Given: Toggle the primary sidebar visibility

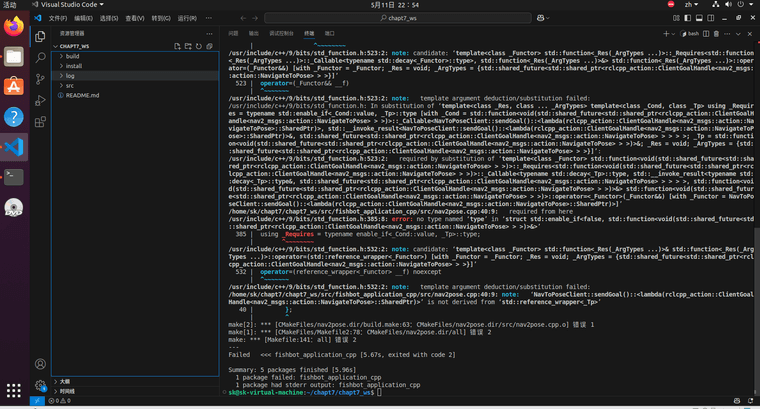Looking at the screenshot, I should tap(688, 18).
